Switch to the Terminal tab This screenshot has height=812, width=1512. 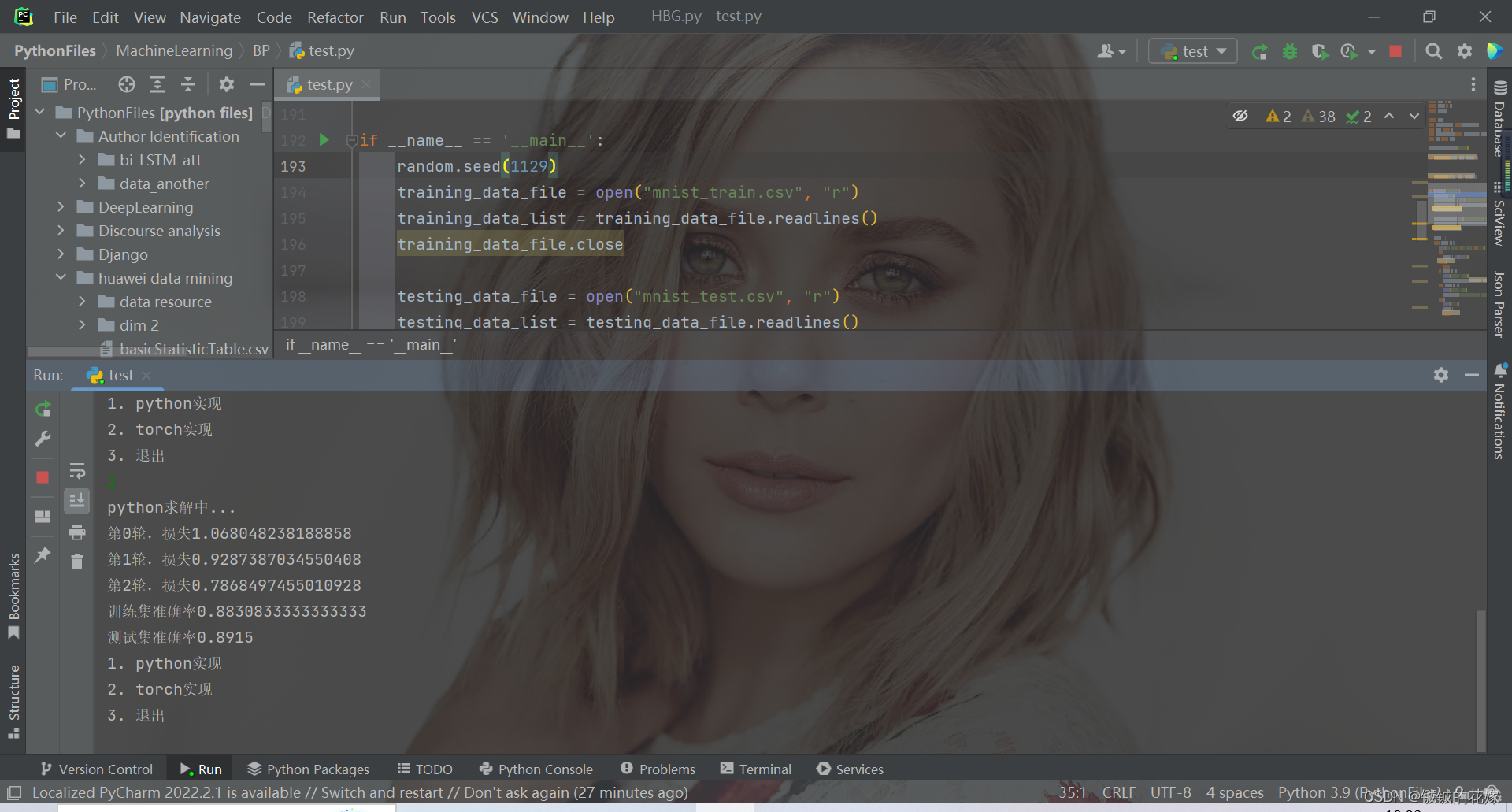(x=756, y=769)
